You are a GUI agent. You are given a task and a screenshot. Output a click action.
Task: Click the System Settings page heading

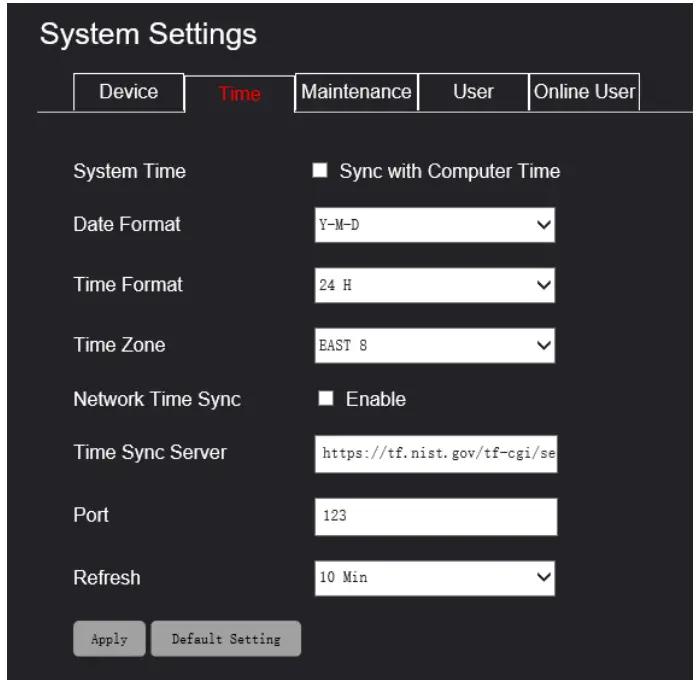tap(148, 35)
